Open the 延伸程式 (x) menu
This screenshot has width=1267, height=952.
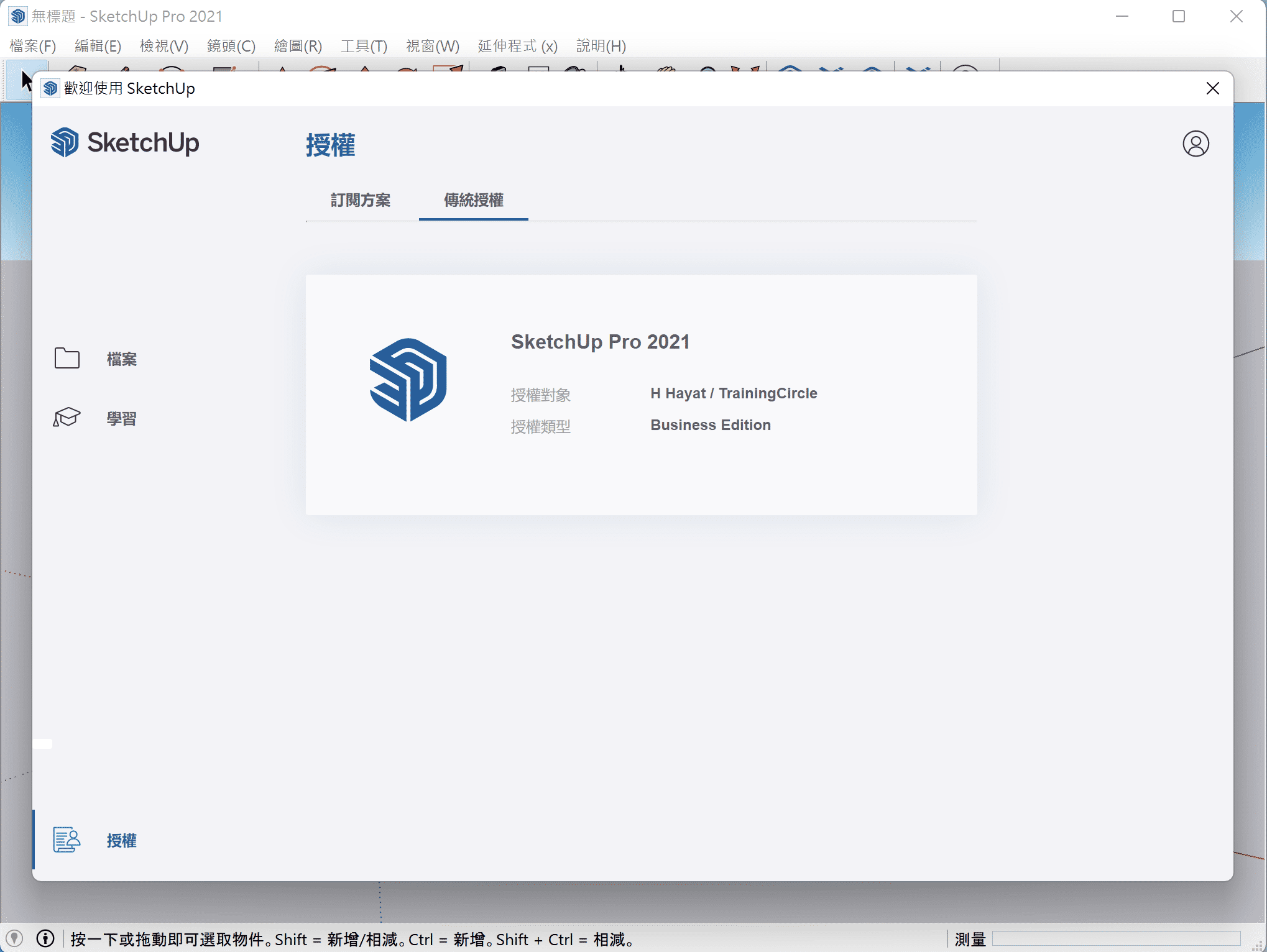click(x=517, y=46)
